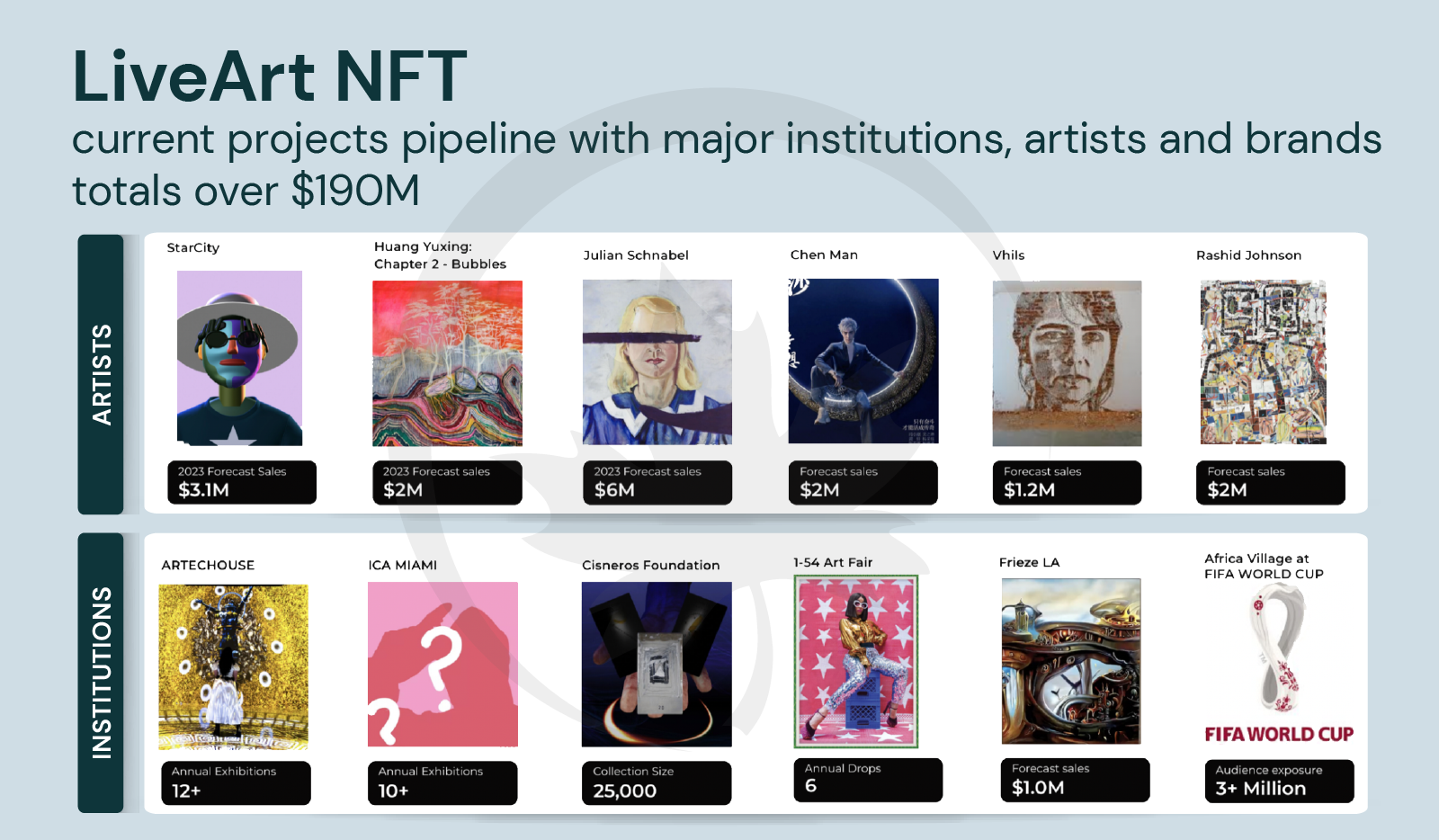Select the vertical ARTISTS section label
This screenshot has height=840, width=1439.
tap(101, 374)
